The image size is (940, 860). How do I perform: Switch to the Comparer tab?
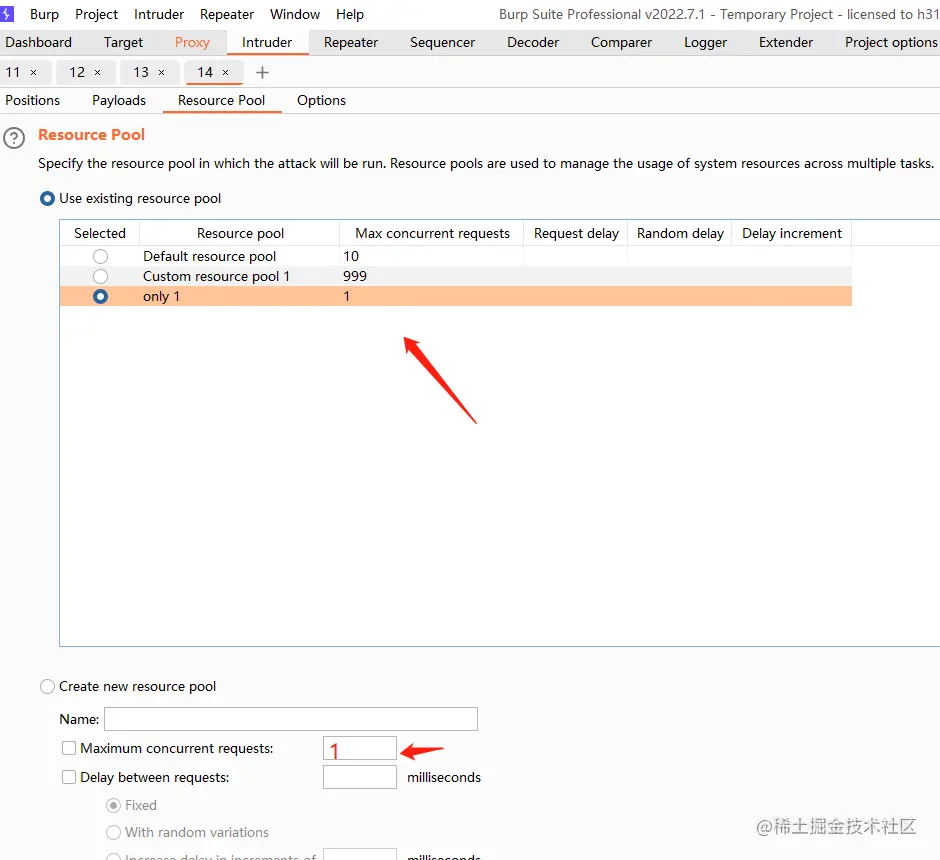[621, 43]
